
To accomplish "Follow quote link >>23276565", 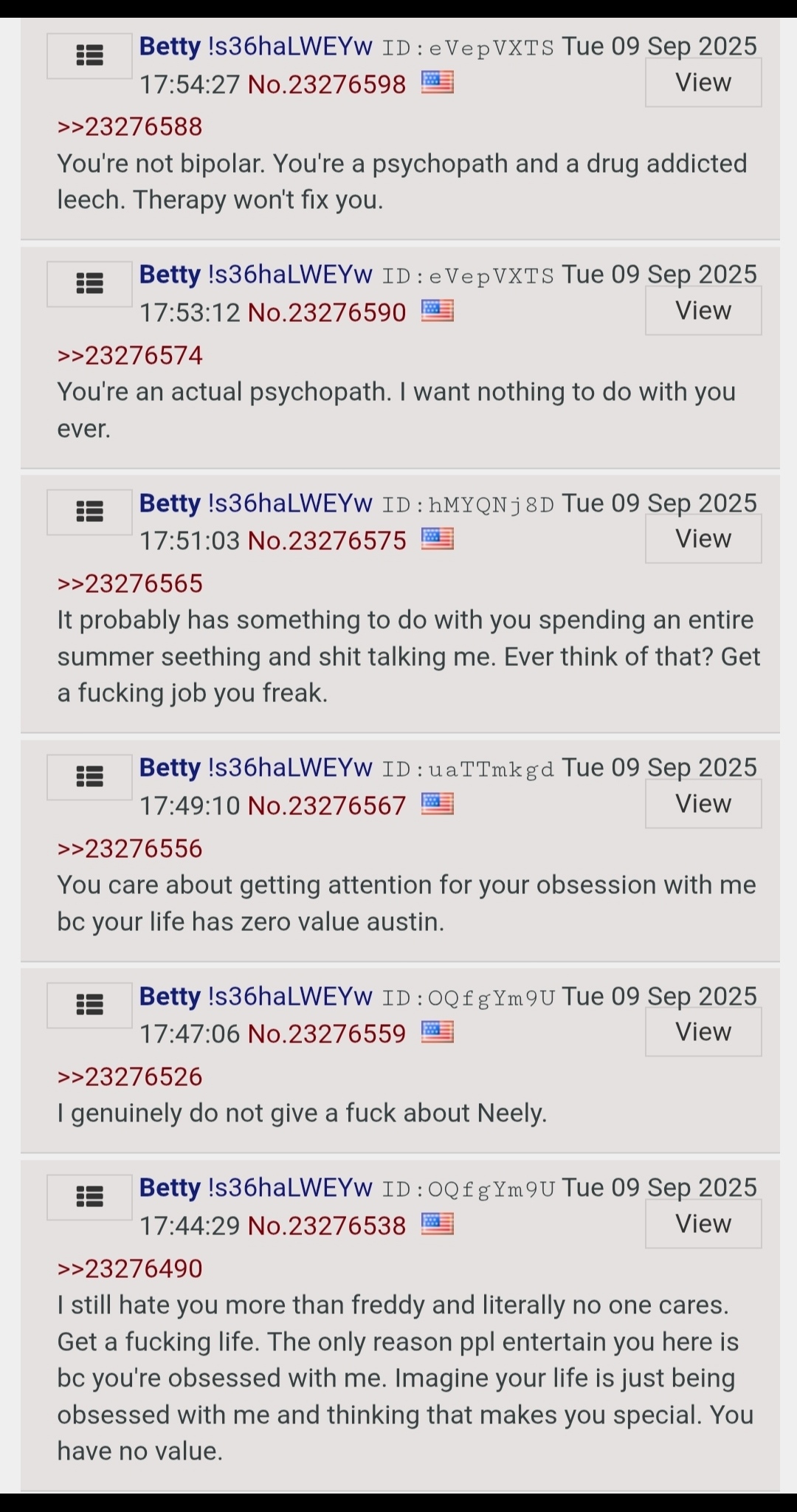I will pyautogui.click(x=130, y=584).
